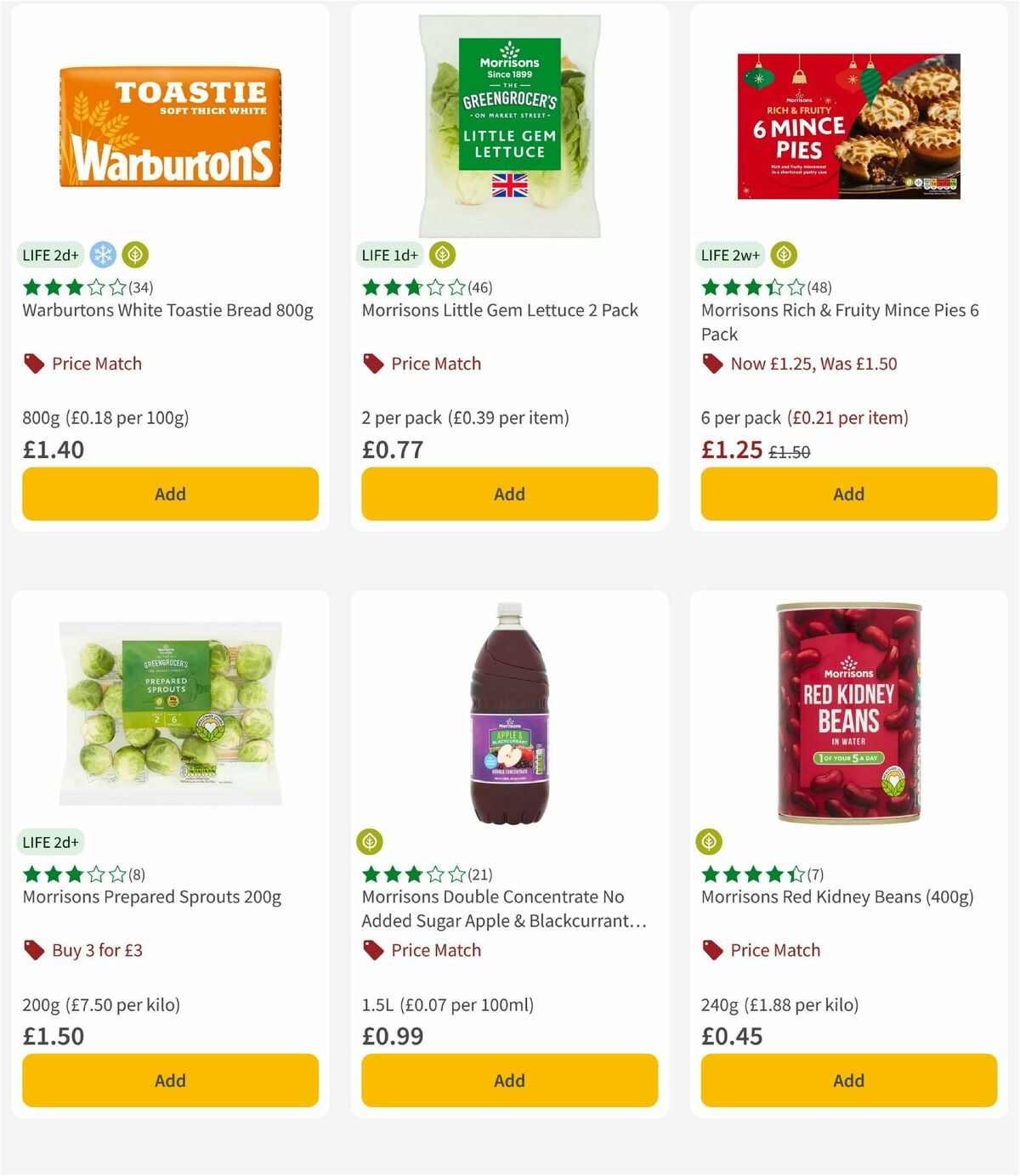This screenshot has height=1176, width=1020.
Task: Add Morrisons Prepared Sprouts to basket
Action: coord(169,1080)
